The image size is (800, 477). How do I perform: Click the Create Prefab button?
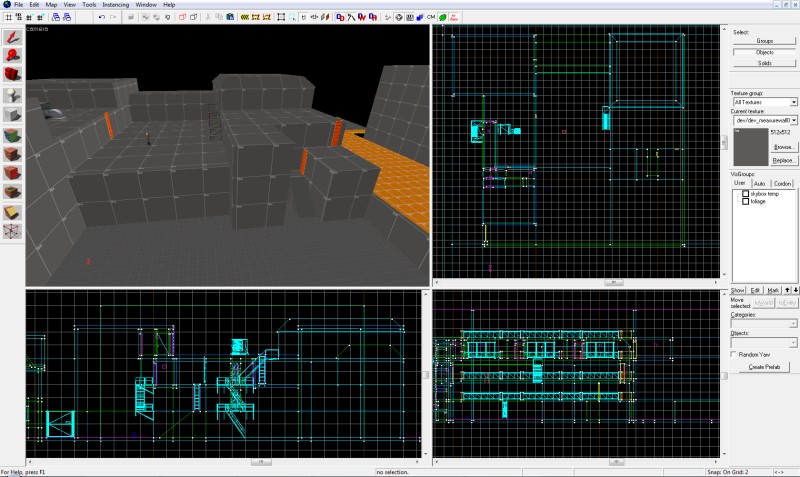click(764, 367)
